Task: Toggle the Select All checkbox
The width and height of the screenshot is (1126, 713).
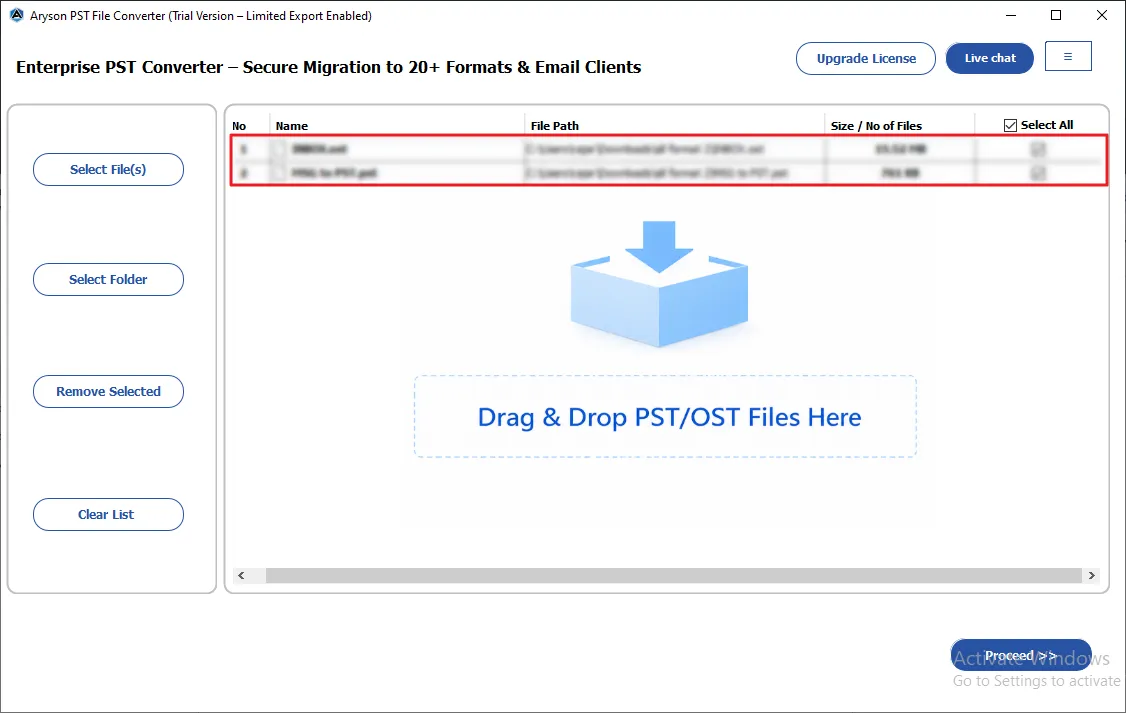Action: tap(1010, 126)
